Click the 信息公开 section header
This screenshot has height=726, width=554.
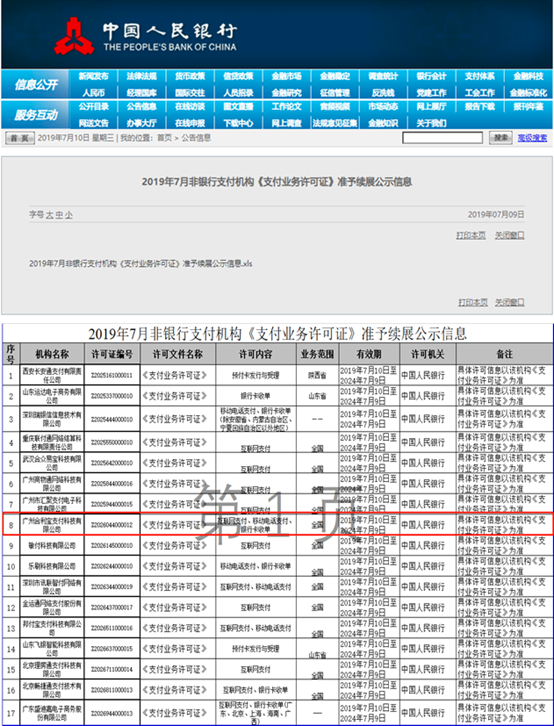36,85
